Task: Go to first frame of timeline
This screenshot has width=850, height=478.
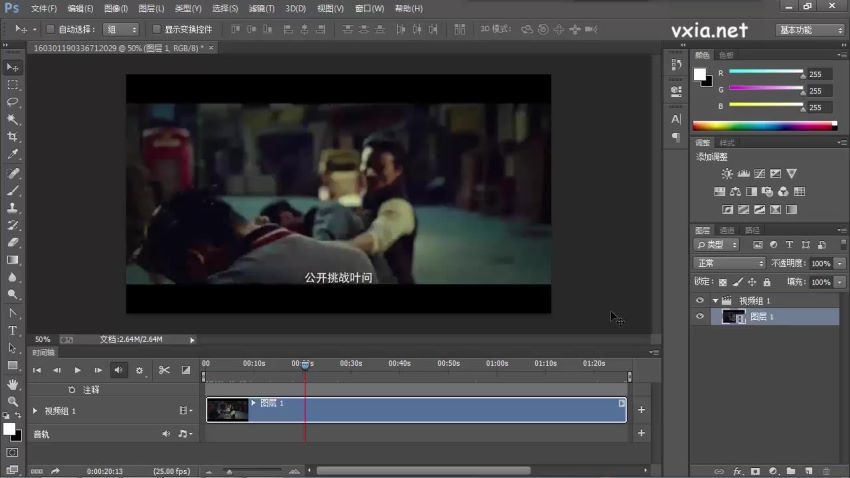Action: [x=37, y=370]
